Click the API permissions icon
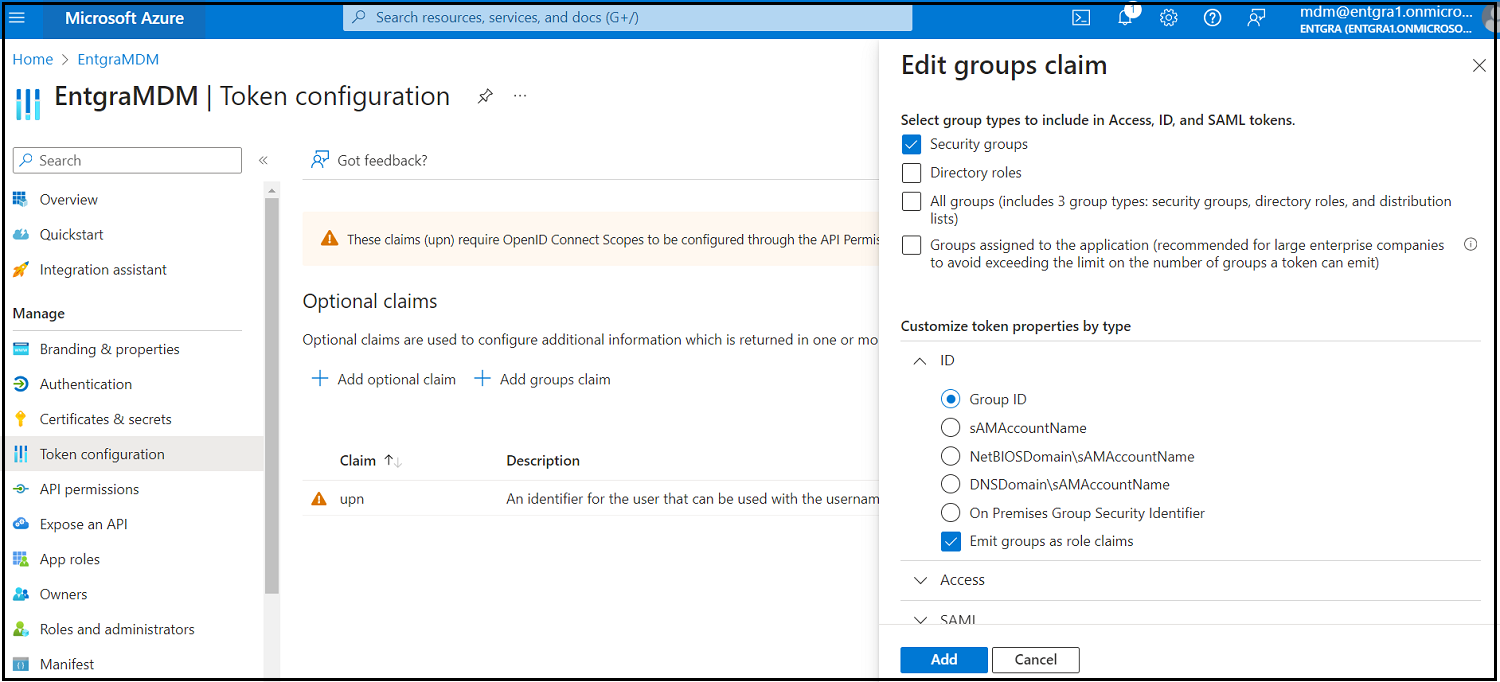Screen dimensions: 1500x682 coord(20,489)
